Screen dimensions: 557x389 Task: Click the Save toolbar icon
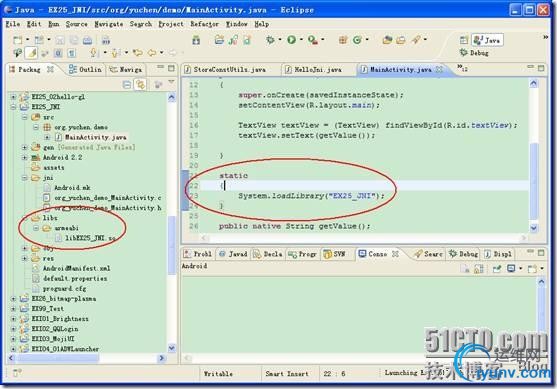[60, 40]
